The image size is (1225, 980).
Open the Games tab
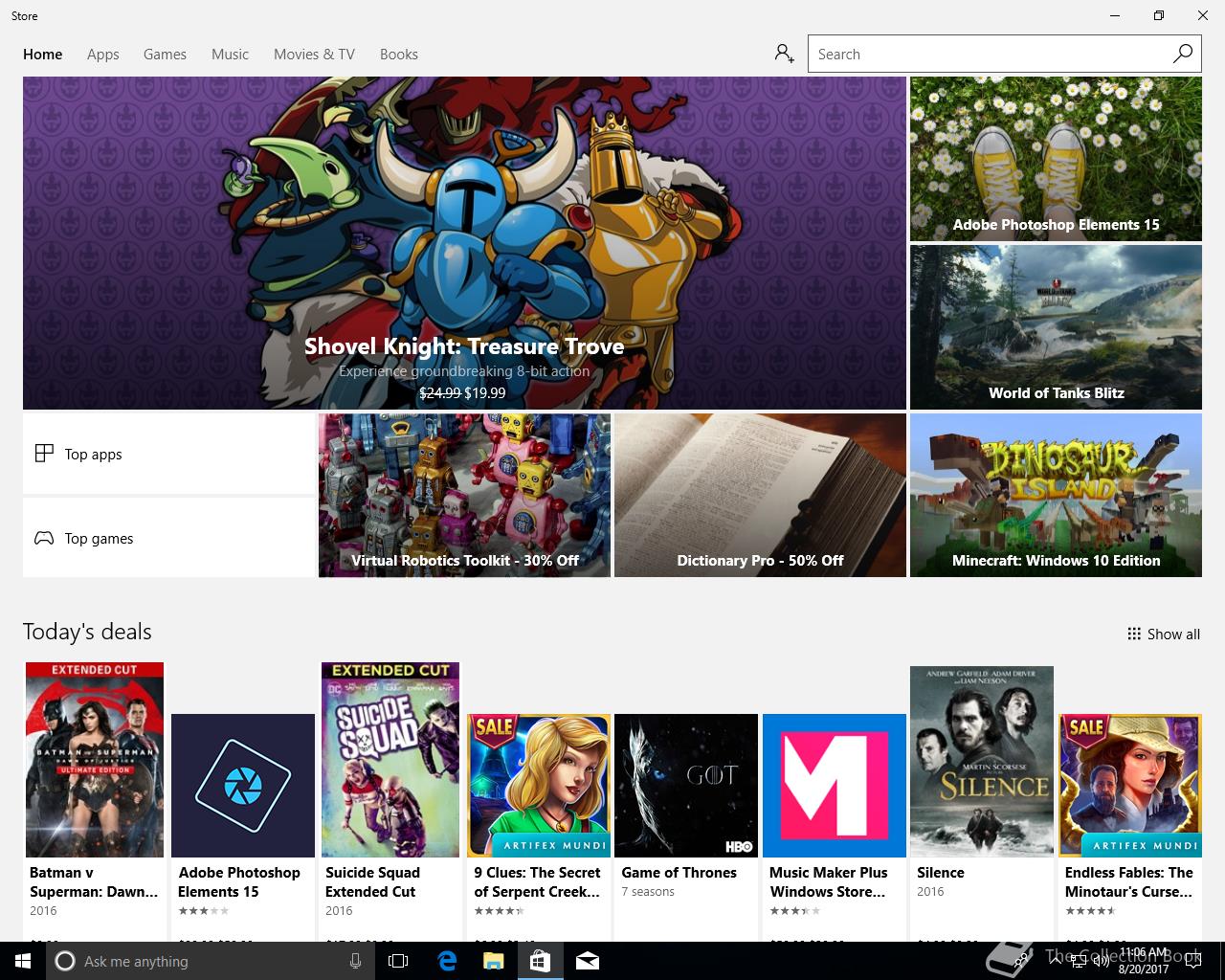pyautogui.click(x=165, y=54)
